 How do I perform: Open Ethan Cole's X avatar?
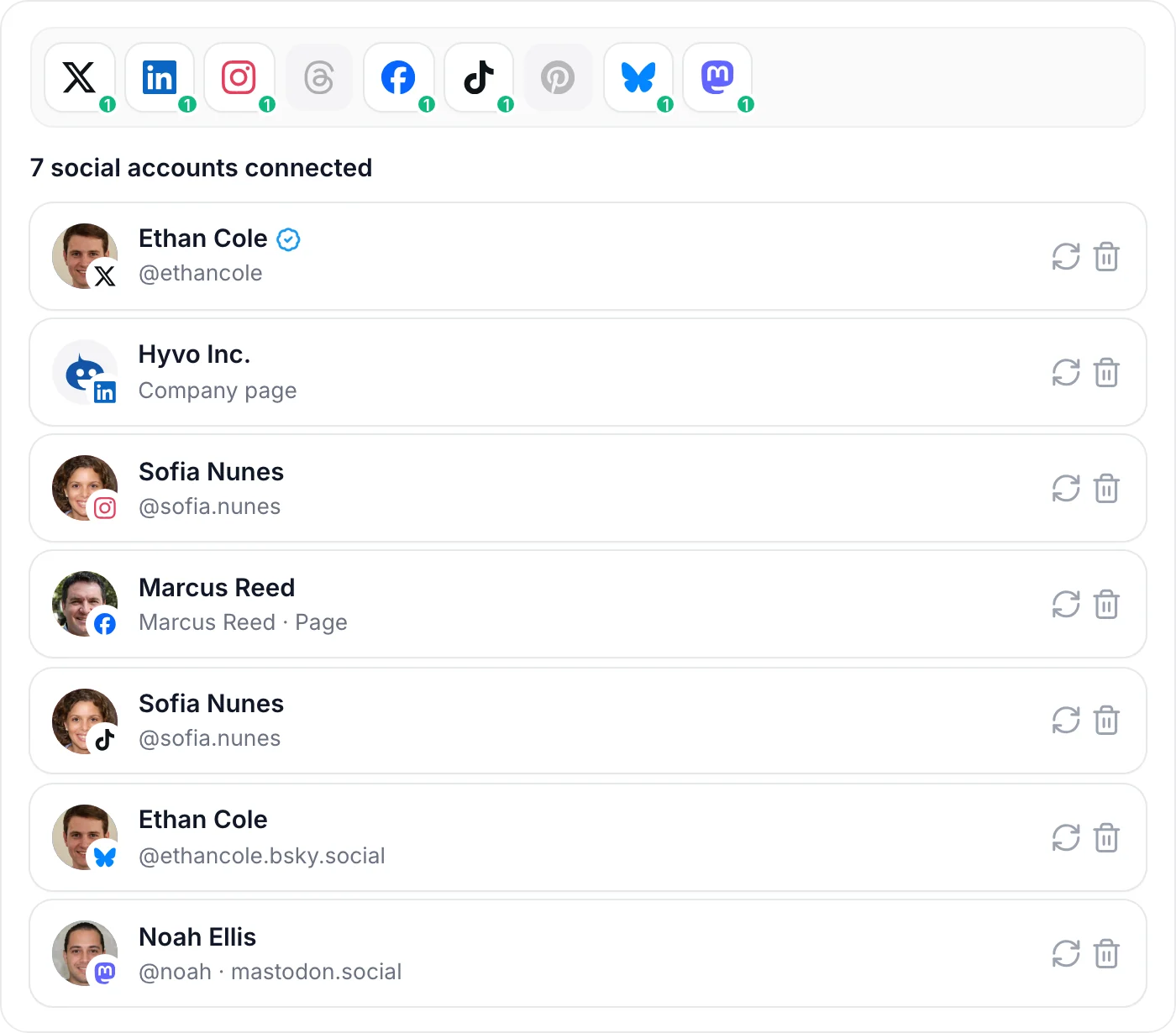pos(85,256)
